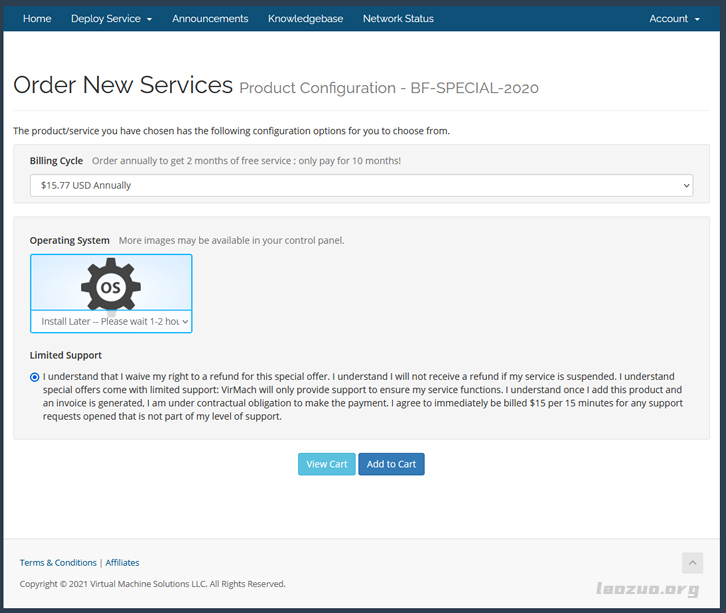Click the Order New Services heading
The image size is (726, 613).
[x=123, y=85]
